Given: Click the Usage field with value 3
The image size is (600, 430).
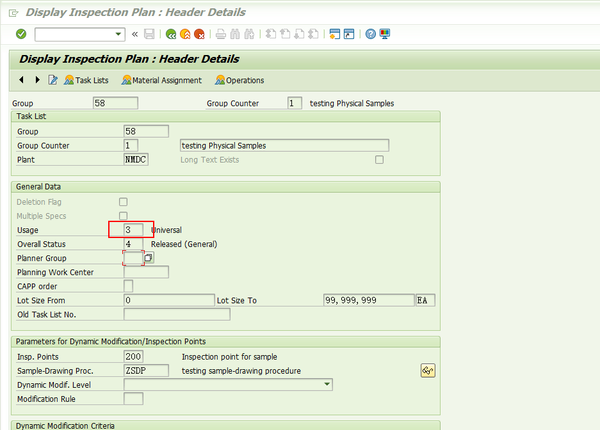Looking at the screenshot, I should pos(134,230).
